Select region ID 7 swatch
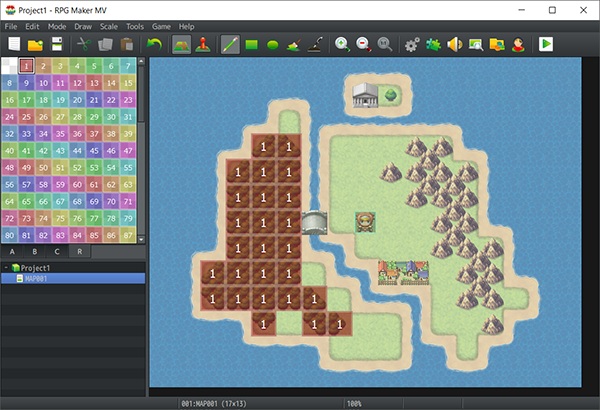 click(128, 66)
